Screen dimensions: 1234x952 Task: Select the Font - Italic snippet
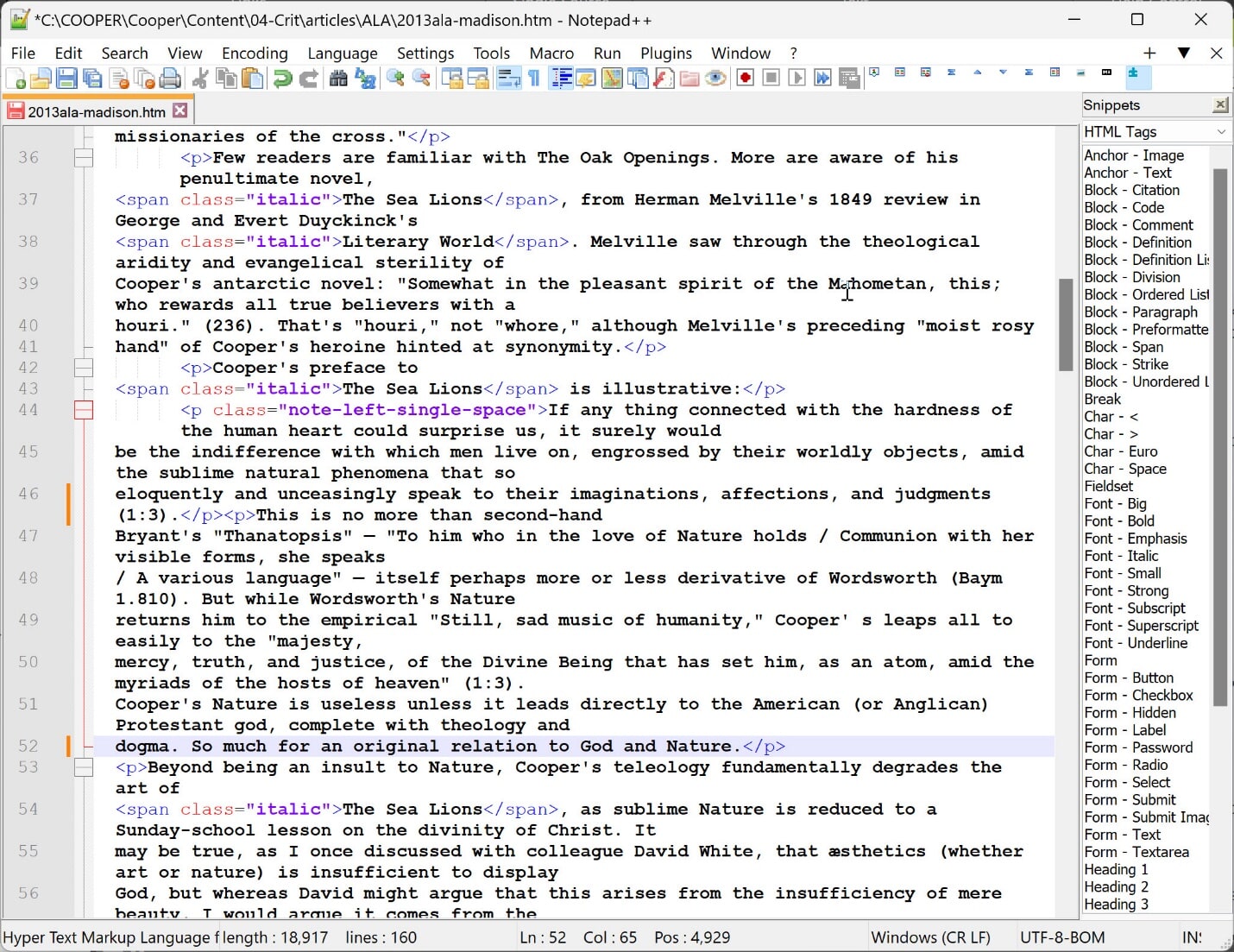(1121, 556)
